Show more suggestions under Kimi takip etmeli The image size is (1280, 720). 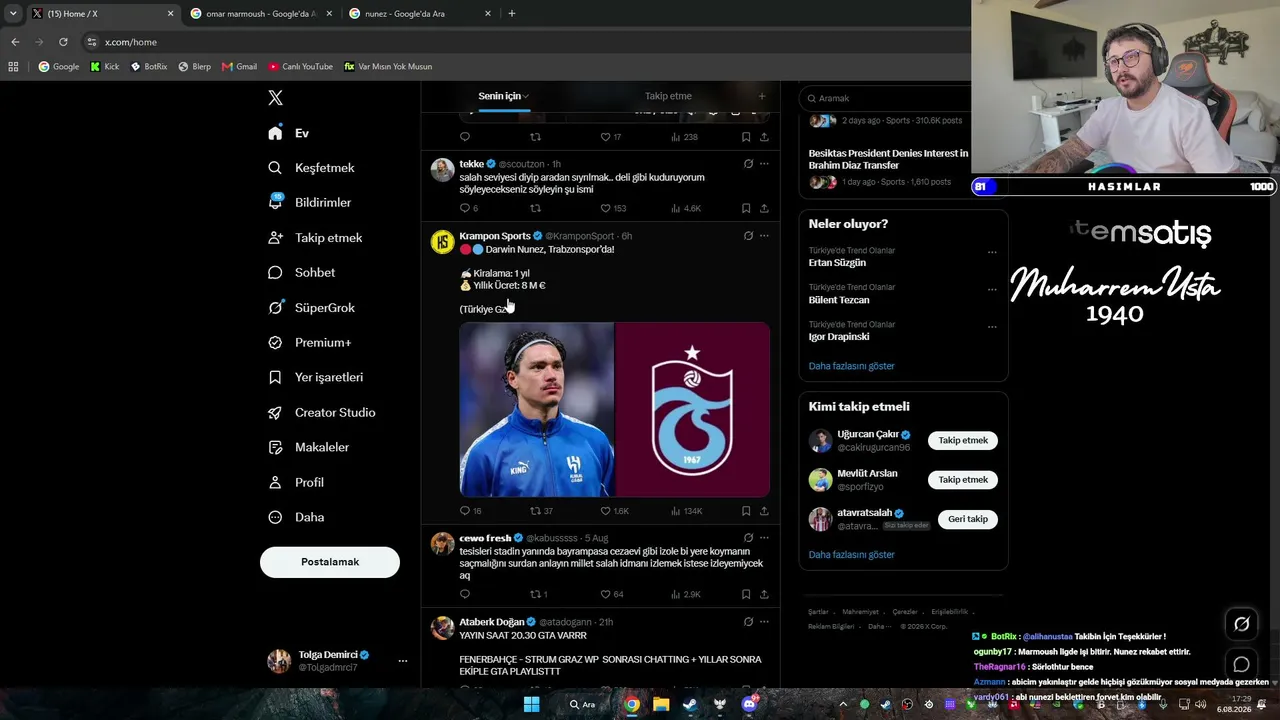tap(852, 555)
